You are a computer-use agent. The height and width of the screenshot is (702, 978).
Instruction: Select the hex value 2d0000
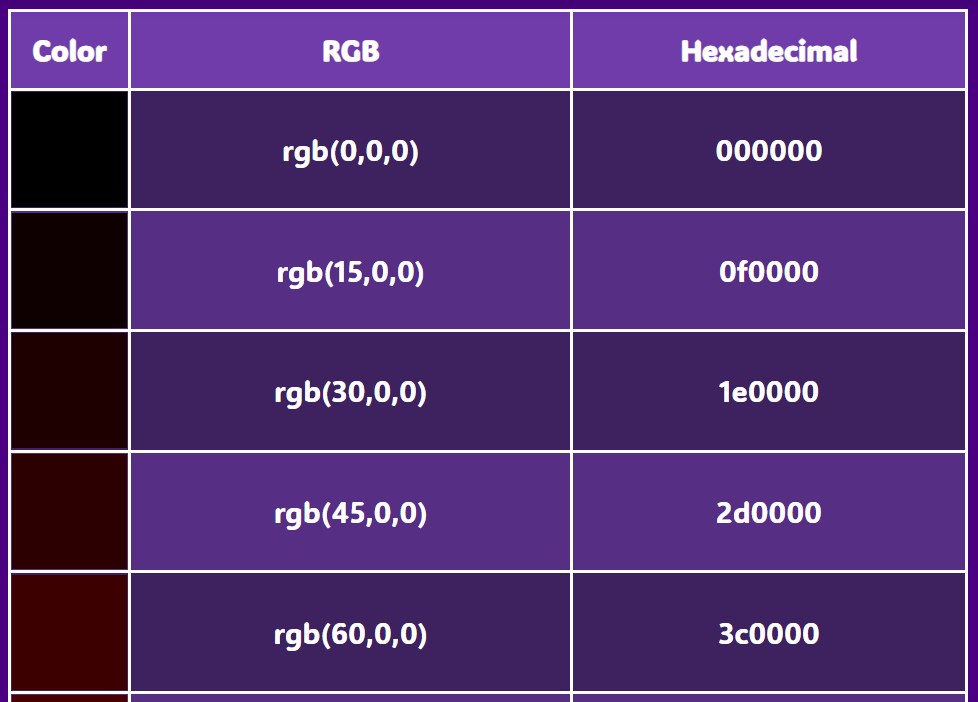click(x=769, y=513)
